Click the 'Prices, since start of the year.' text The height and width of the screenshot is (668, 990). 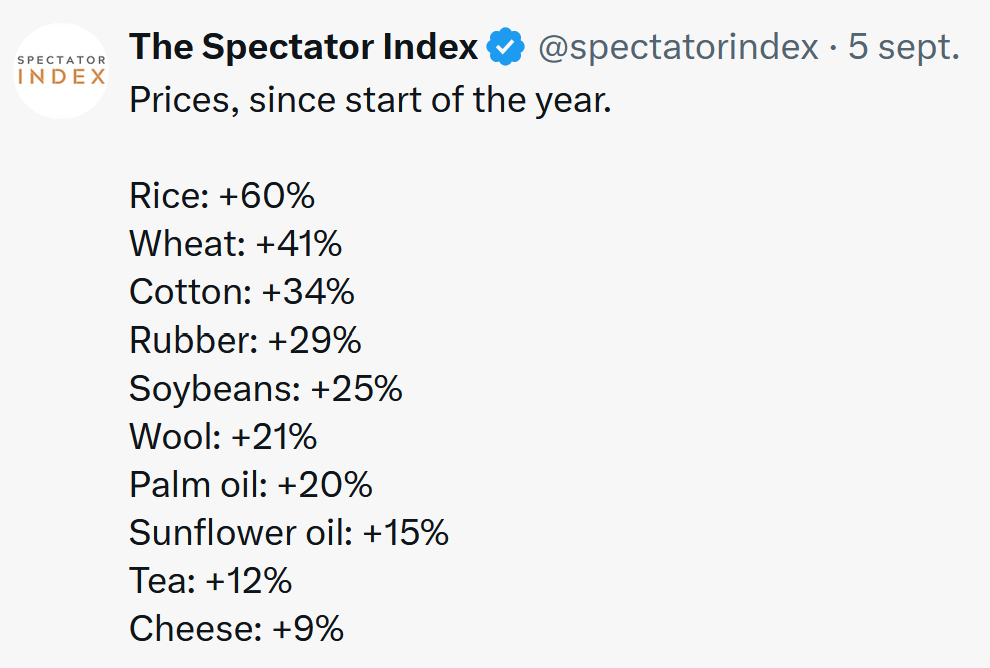click(x=370, y=100)
